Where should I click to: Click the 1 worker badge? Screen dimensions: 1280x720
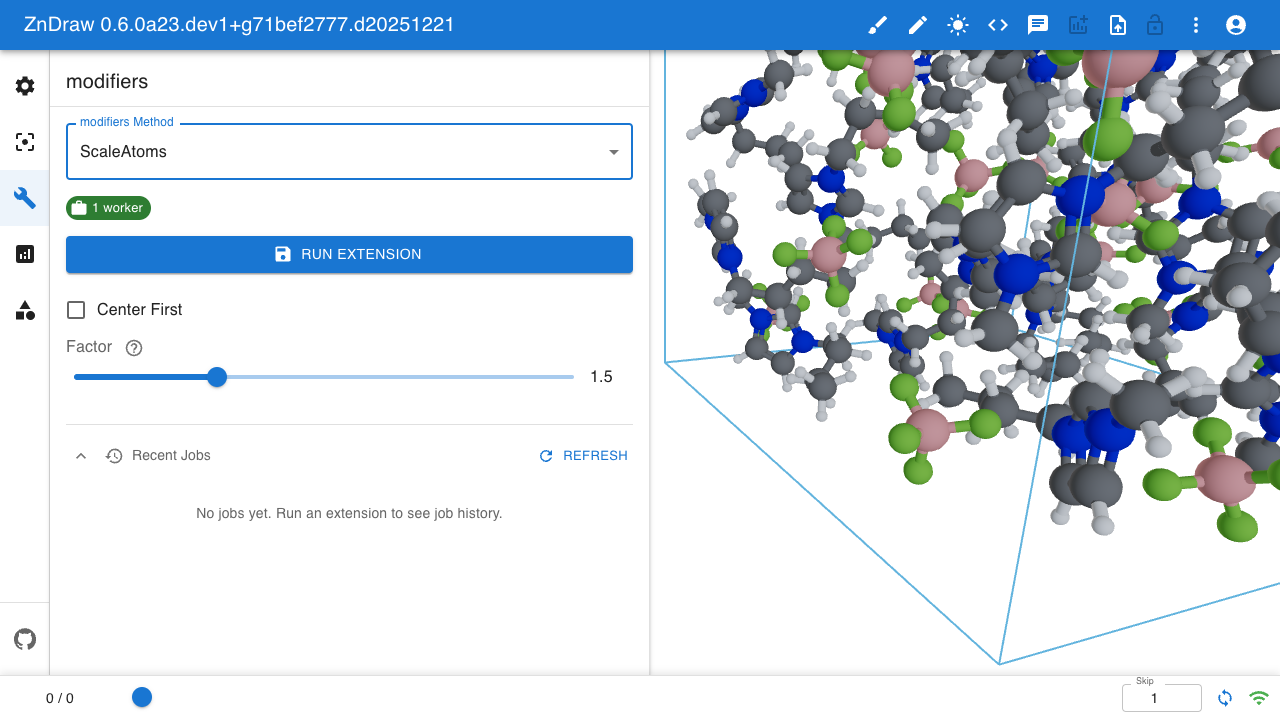point(108,208)
